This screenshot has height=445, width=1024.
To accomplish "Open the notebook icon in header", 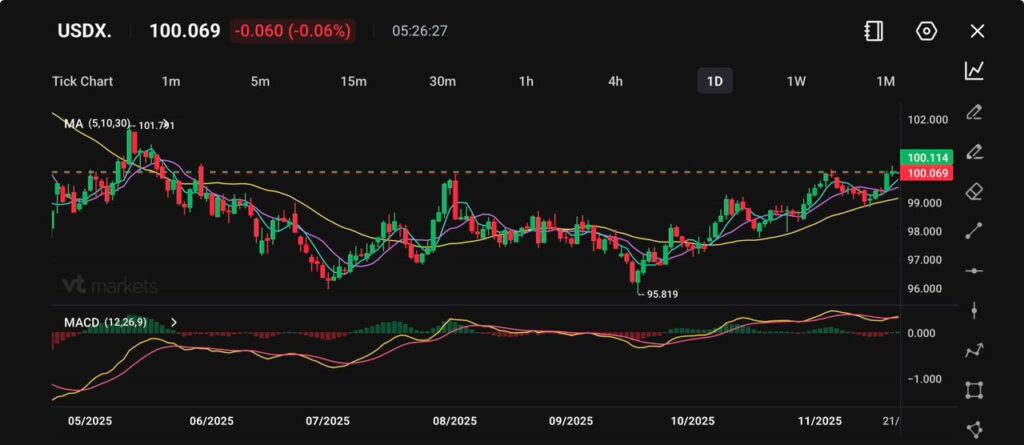I will (874, 31).
